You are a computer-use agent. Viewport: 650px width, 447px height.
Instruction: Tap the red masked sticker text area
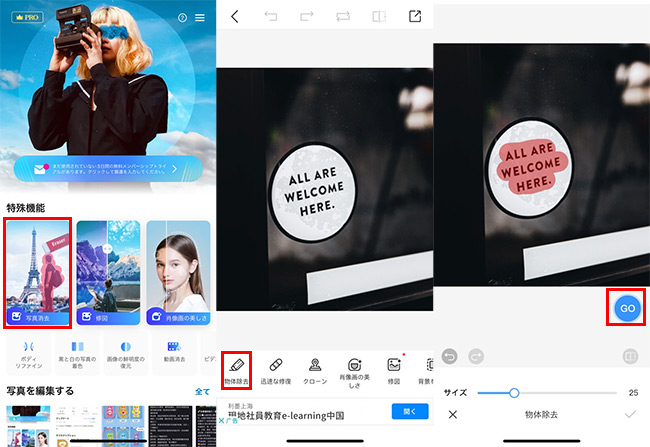coord(530,168)
